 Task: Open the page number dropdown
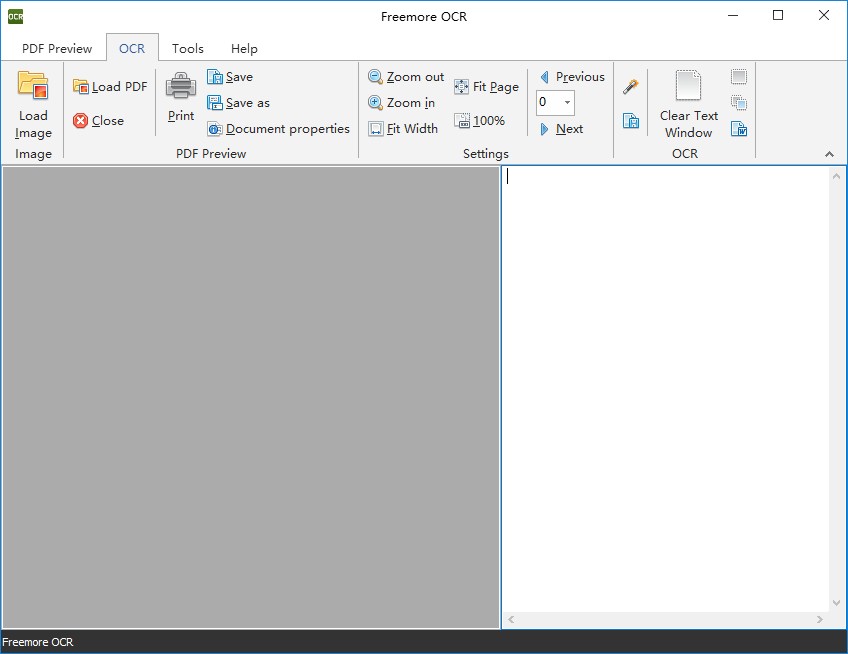click(x=567, y=102)
